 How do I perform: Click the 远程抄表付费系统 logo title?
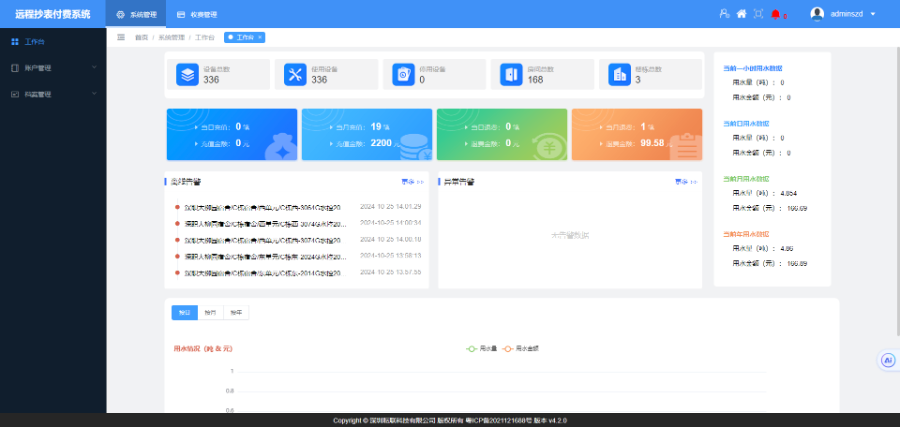click(x=53, y=14)
